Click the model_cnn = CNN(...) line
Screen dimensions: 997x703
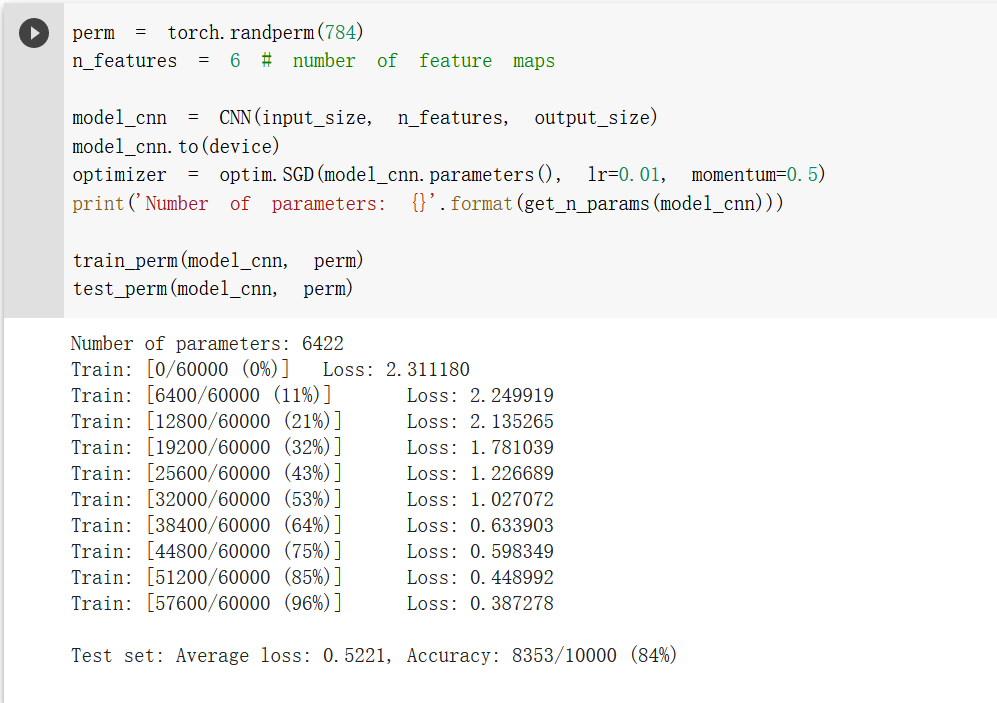[364, 118]
